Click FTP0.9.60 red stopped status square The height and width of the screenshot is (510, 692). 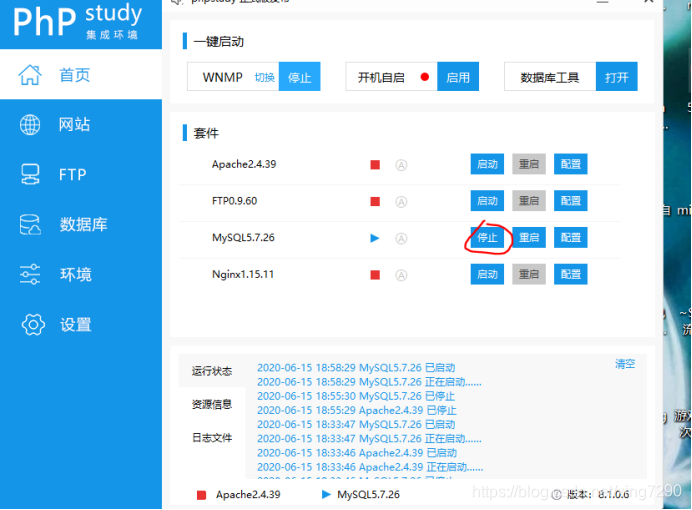click(375, 202)
